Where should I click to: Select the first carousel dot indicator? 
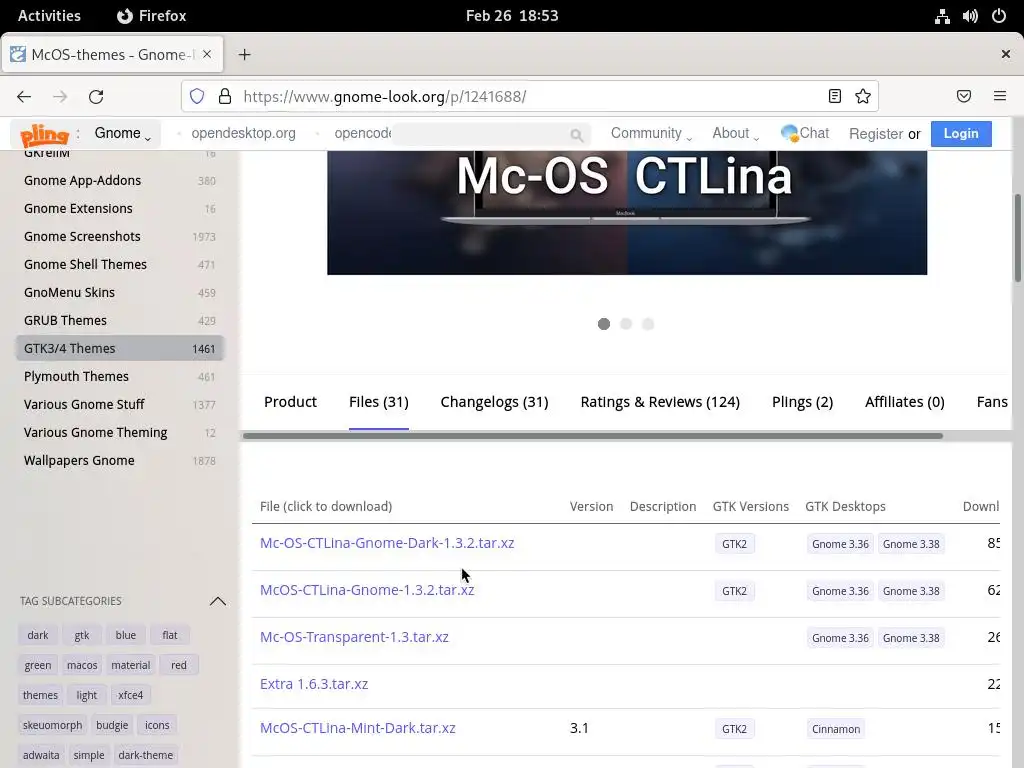(603, 324)
